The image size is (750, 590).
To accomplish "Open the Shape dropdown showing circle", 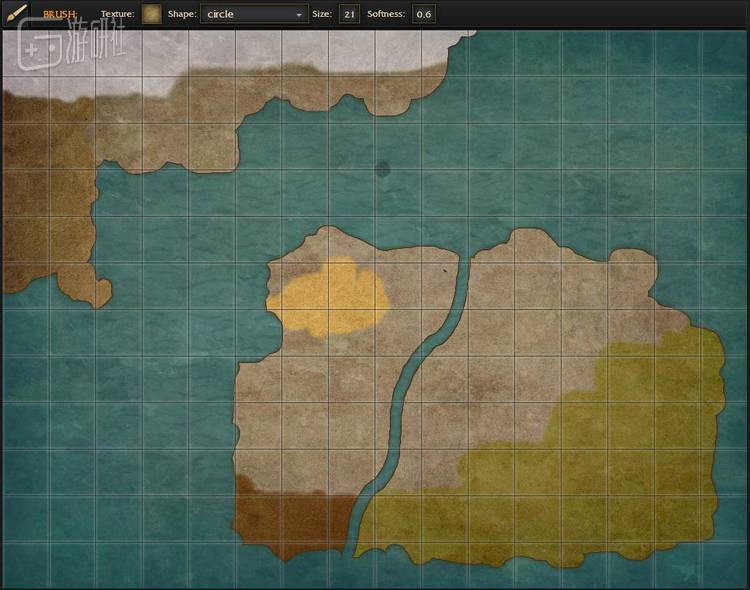I will click(x=254, y=15).
